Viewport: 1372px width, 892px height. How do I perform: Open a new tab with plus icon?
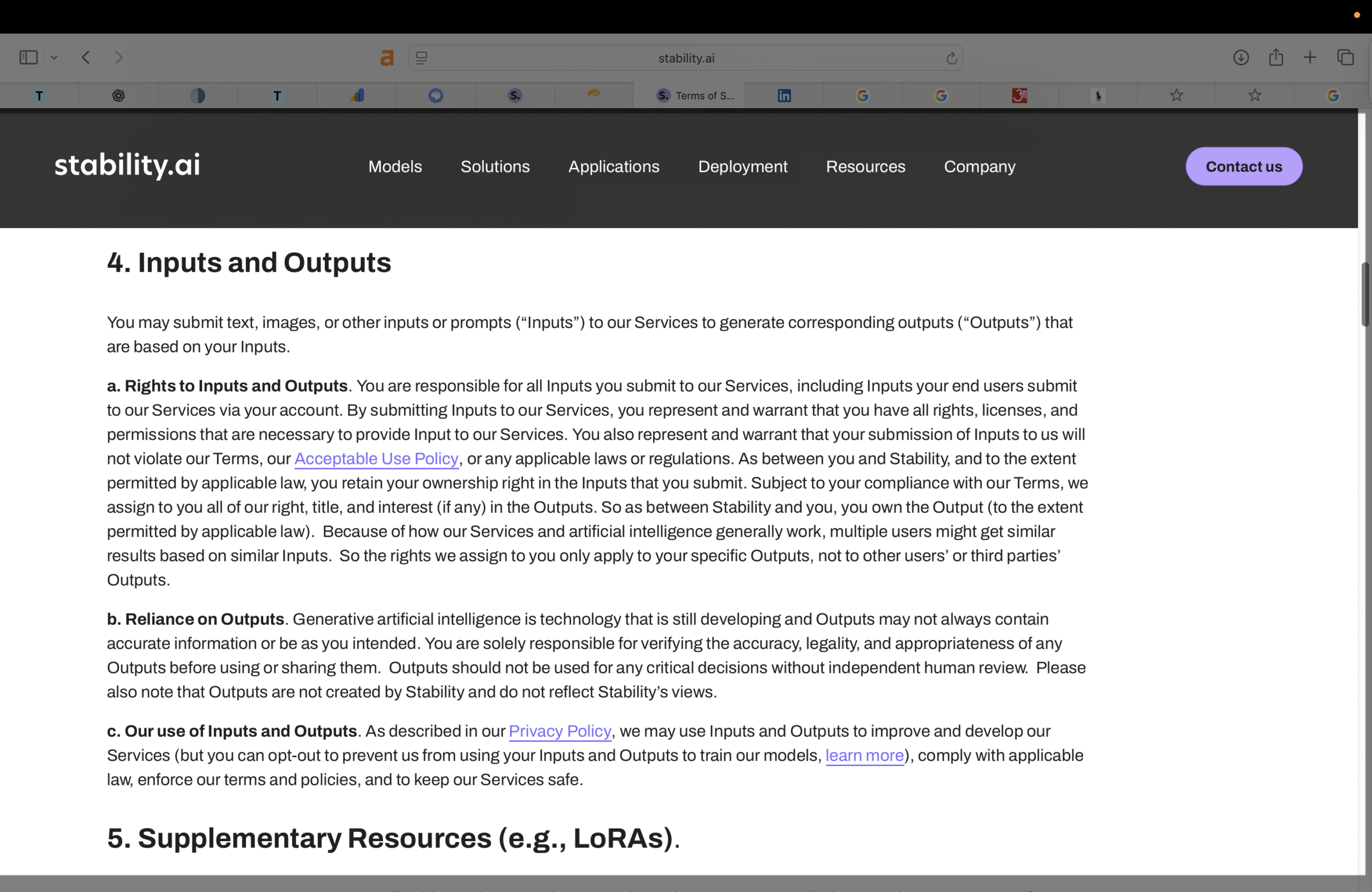coord(1310,58)
